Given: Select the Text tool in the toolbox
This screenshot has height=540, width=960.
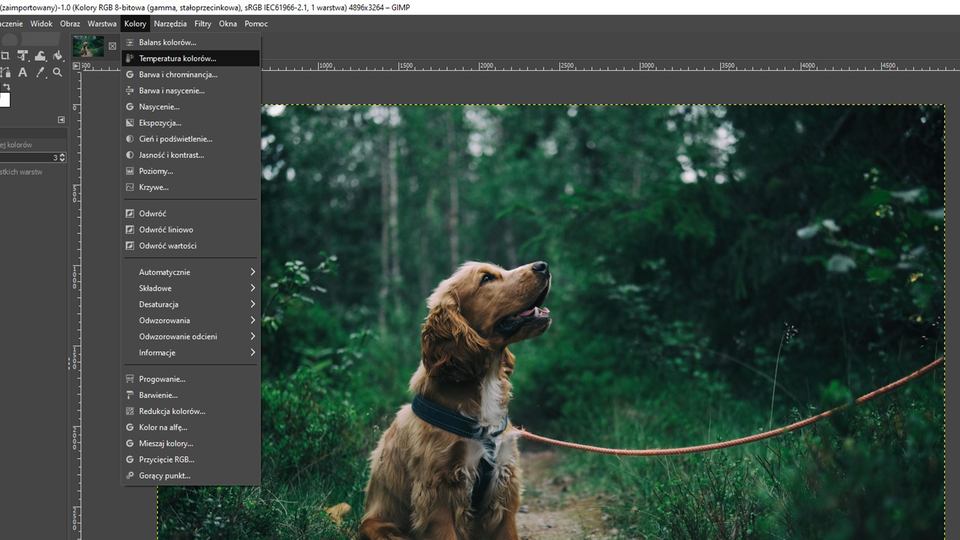Looking at the screenshot, I should (x=22, y=72).
